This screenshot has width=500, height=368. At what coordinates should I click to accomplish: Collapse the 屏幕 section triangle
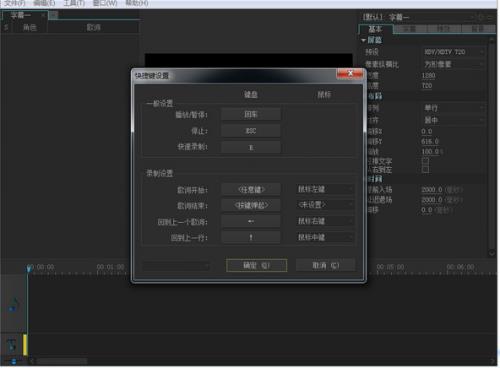(x=363, y=40)
